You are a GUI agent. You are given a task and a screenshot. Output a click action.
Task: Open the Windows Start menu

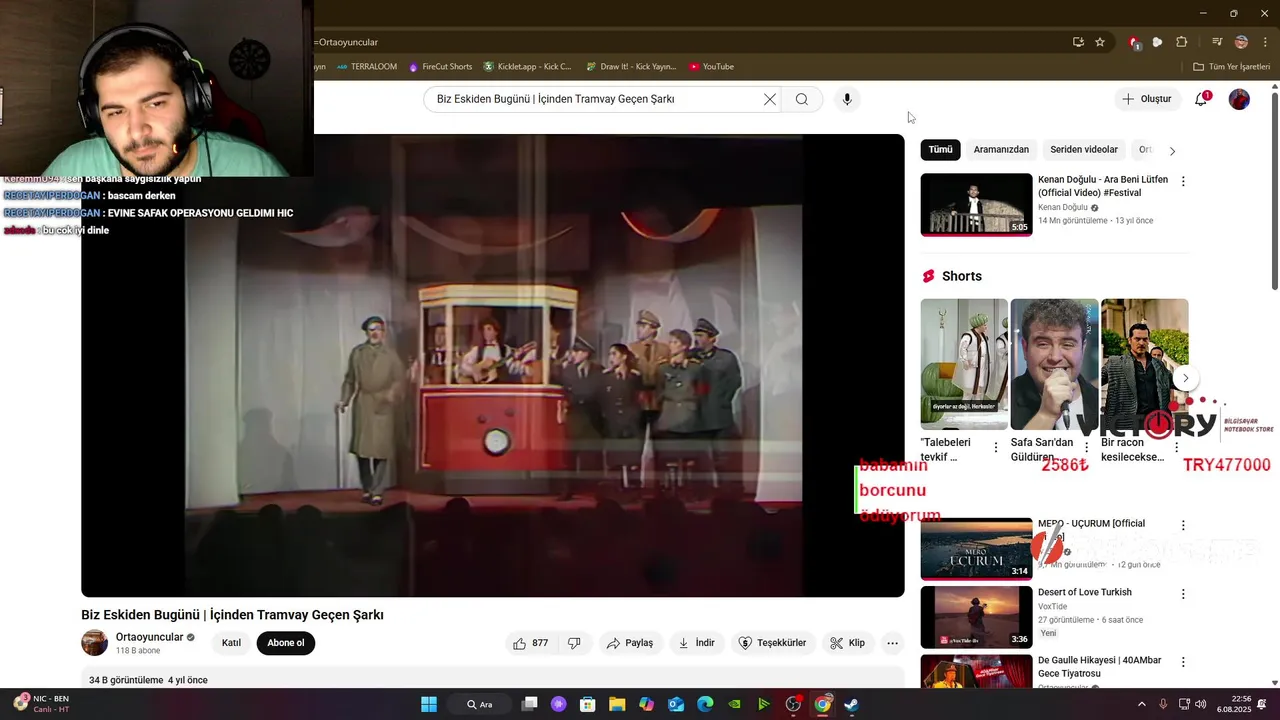tap(429, 704)
